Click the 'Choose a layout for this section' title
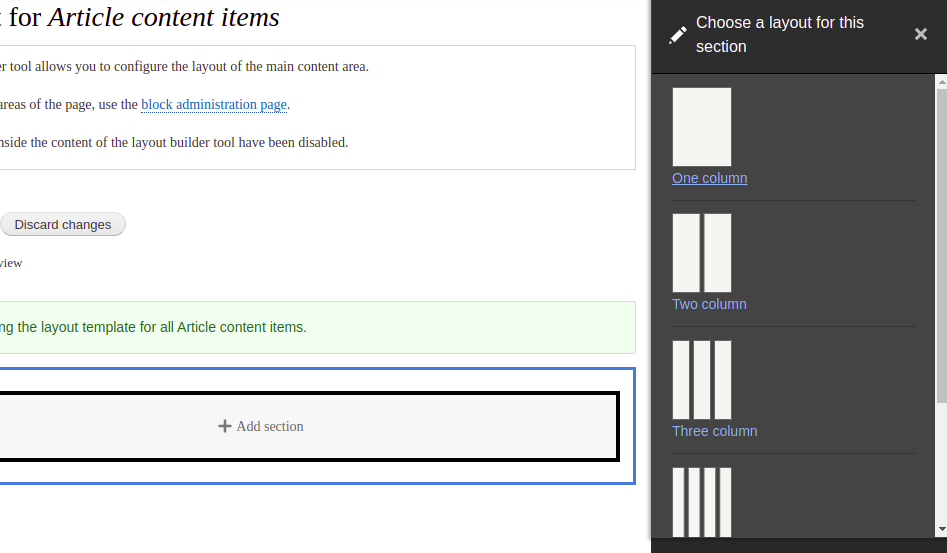This screenshot has width=947, height=553. coord(780,34)
